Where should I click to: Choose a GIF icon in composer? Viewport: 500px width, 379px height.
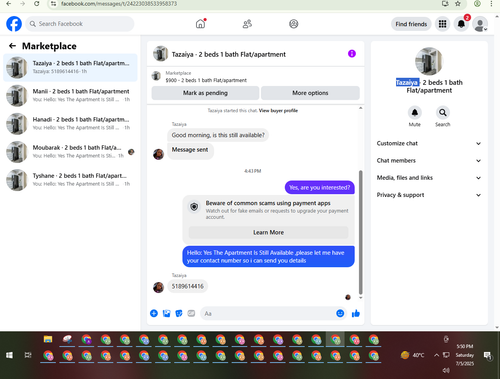191,313
